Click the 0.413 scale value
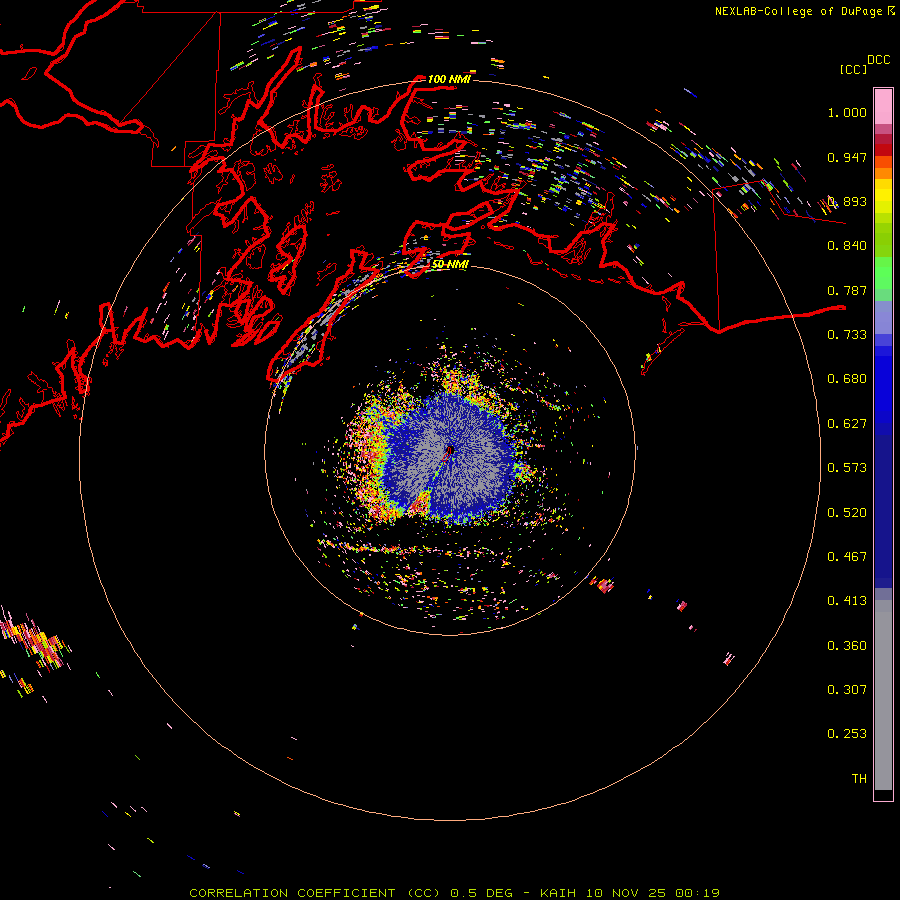The height and width of the screenshot is (900, 900). pos(847,601)
